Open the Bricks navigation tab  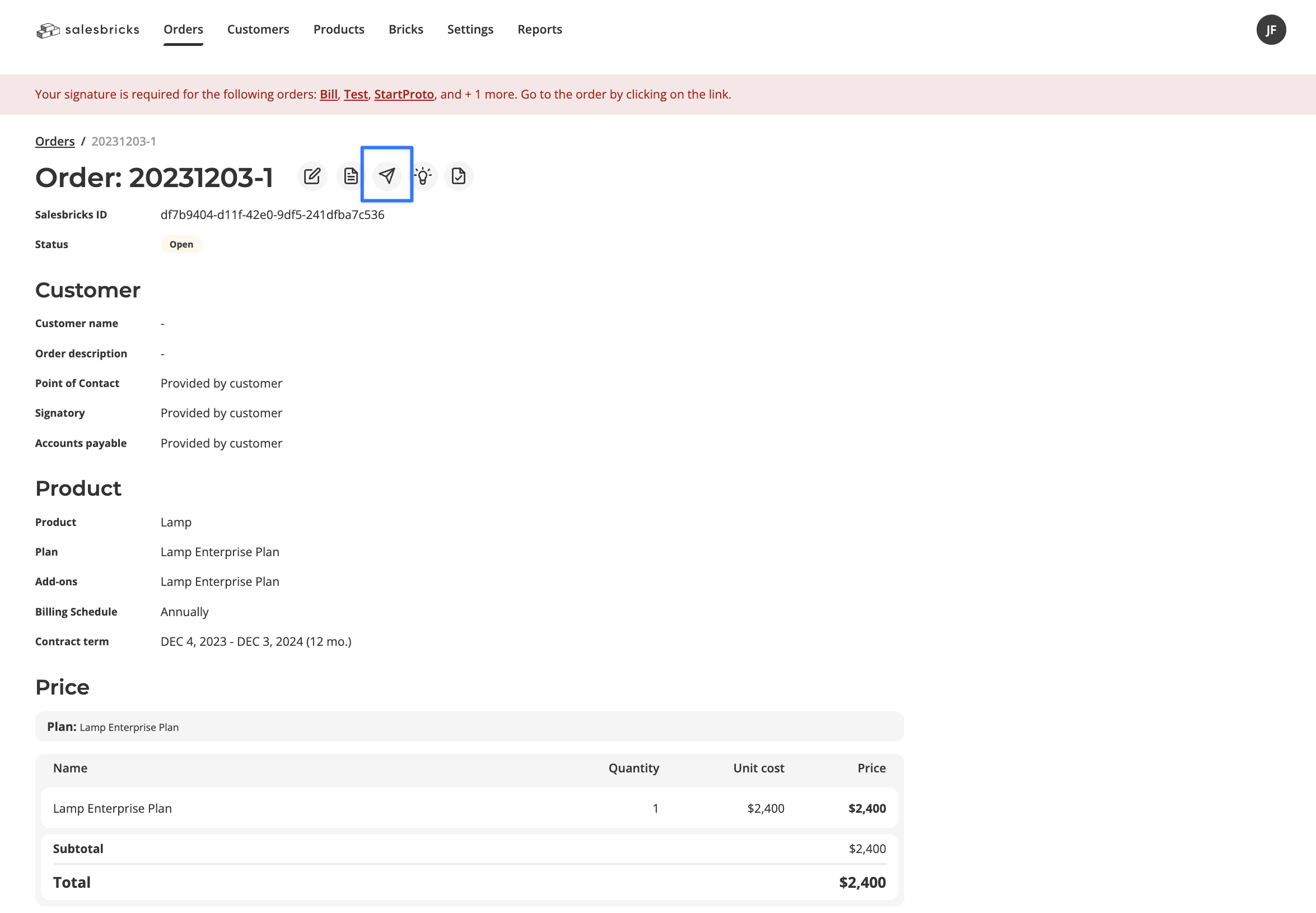point(405,30)
